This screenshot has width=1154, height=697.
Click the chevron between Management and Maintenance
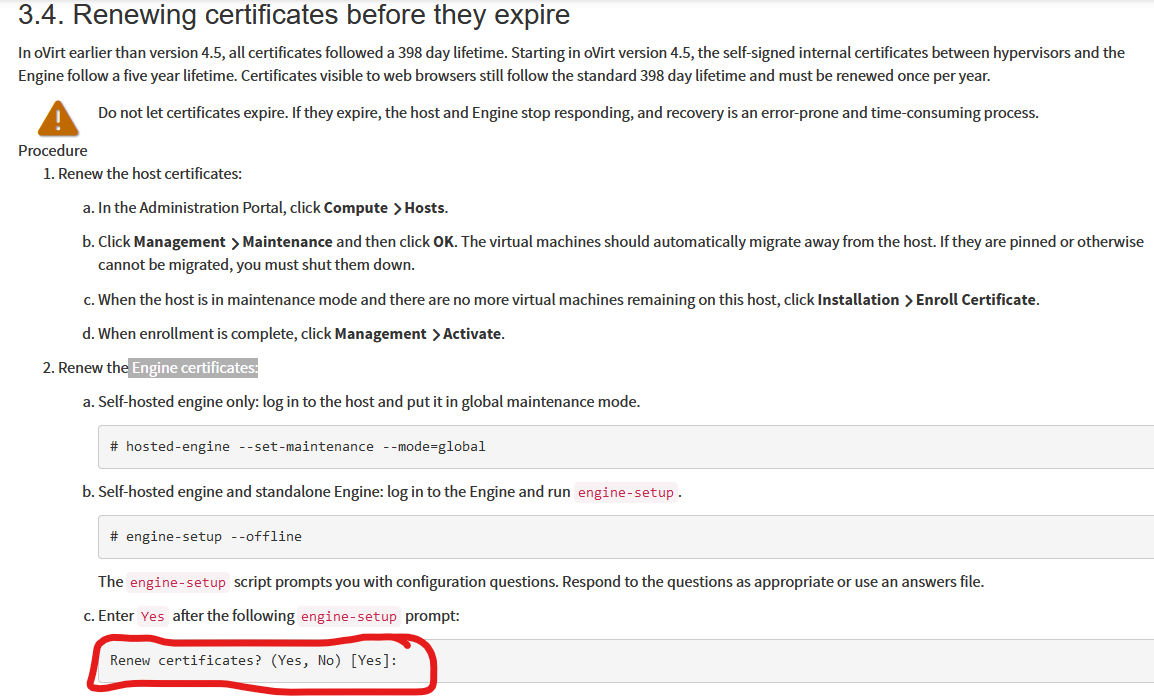pyautogui.click(x=234, y=242)
